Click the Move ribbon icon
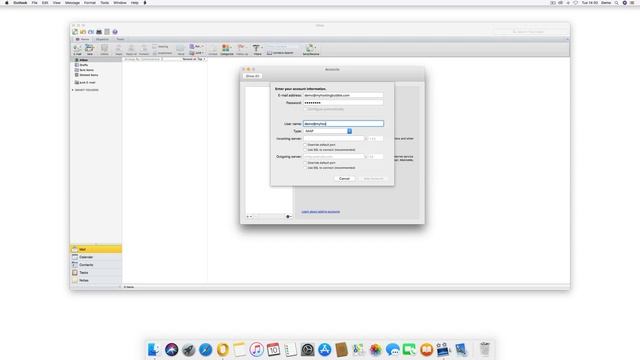This screenshot has width=640, height=360. (180, 49)
